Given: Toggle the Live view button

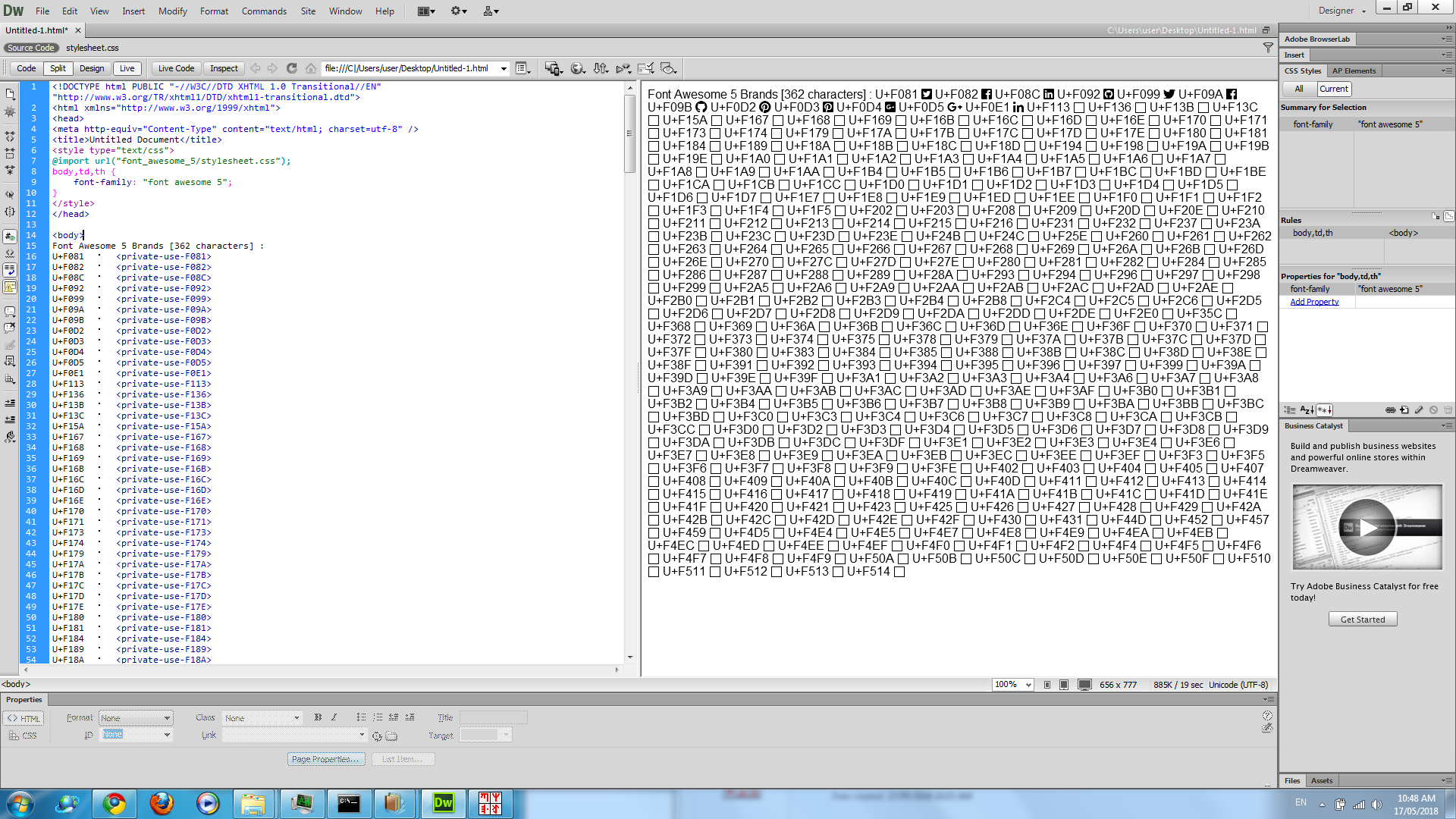Looking at the screenshot, I should tap(127, 68).
